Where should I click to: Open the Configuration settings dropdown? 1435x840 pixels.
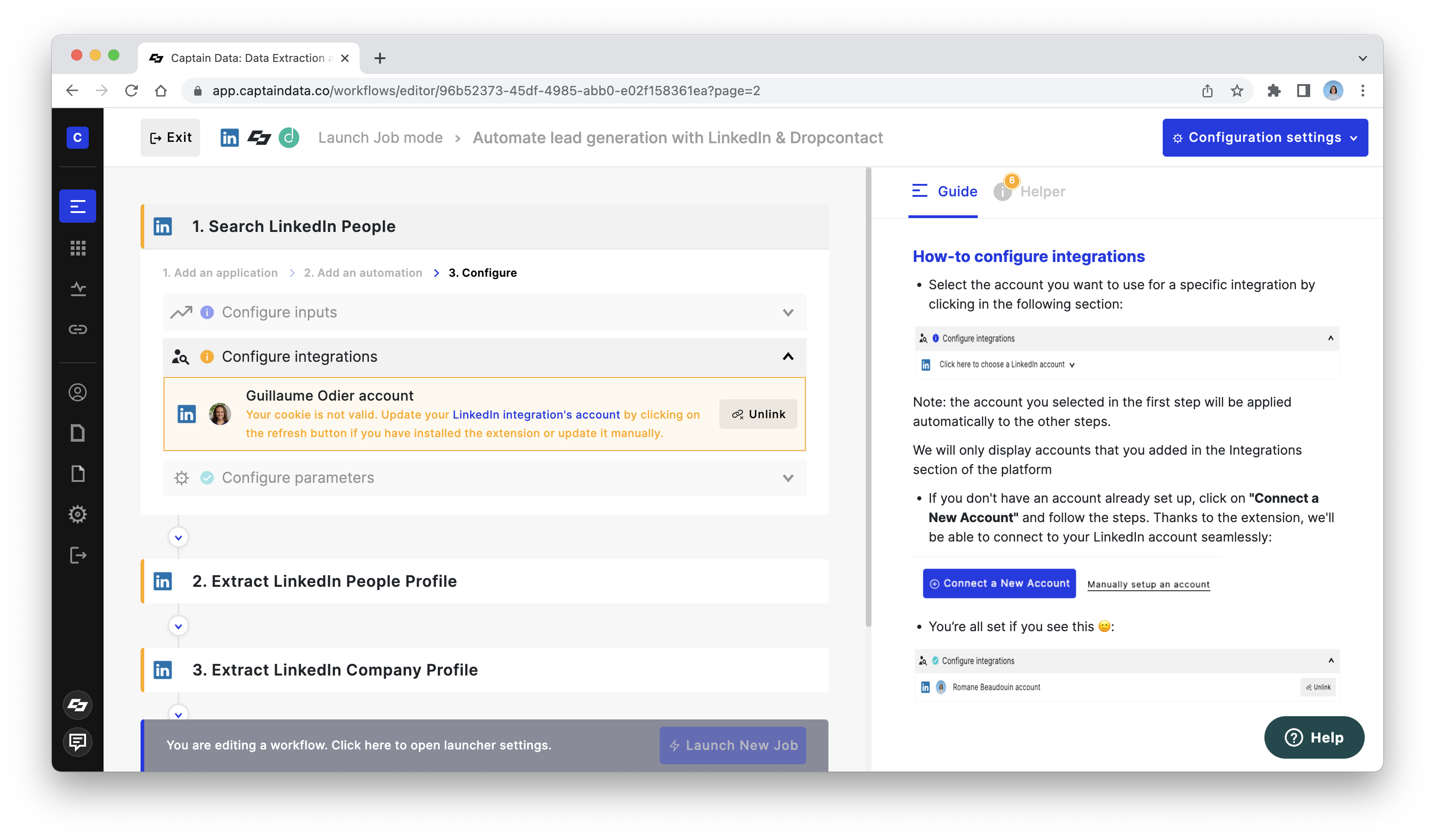click(x=1265, y=138)
